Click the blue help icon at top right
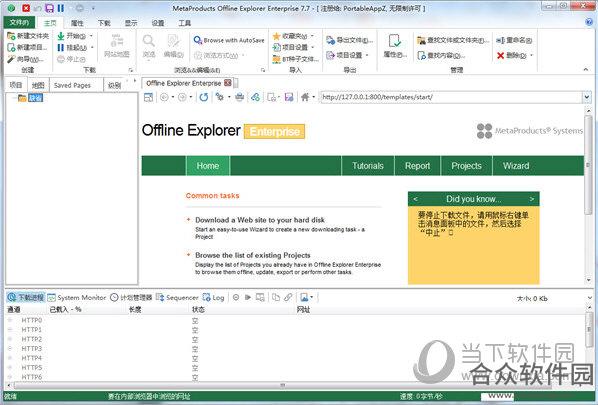 click(589, 22)
